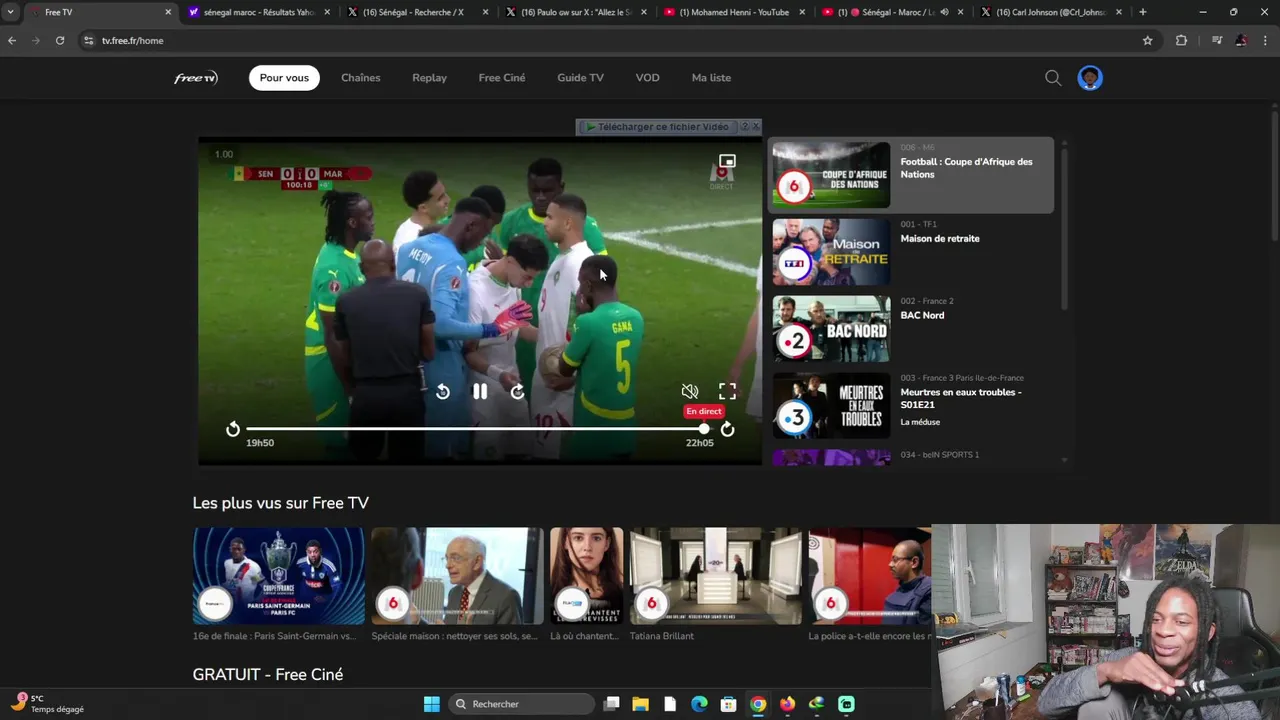Mute the Sénégal - Maroc tab audio icon
Viewport: 1280px width, 720px height.
pos(944,12)
